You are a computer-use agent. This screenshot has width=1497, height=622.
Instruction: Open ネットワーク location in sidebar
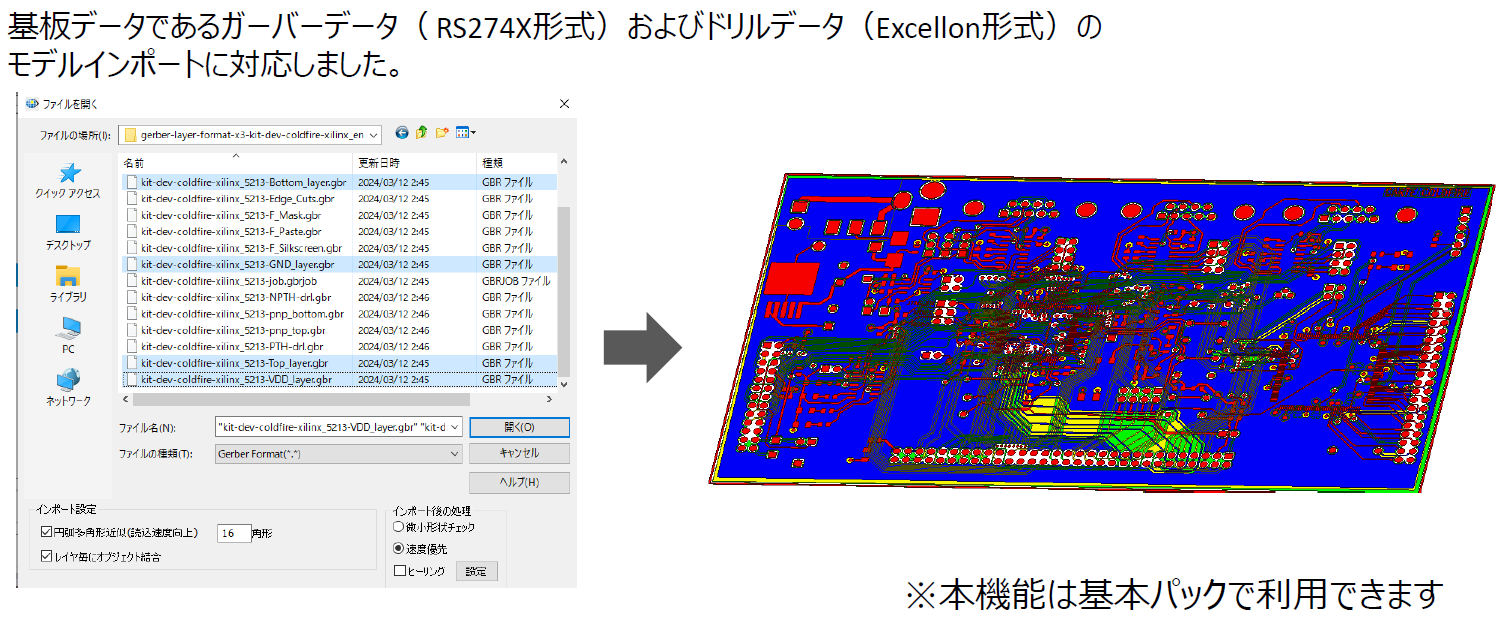[x=68, y=387]
